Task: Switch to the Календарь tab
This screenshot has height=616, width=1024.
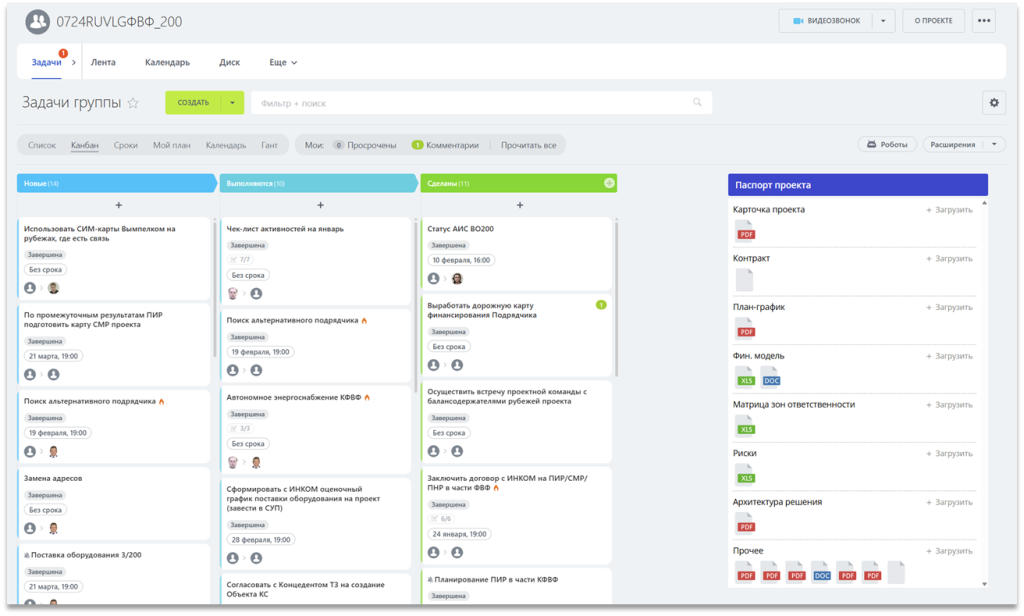Action: pos(167,62)
